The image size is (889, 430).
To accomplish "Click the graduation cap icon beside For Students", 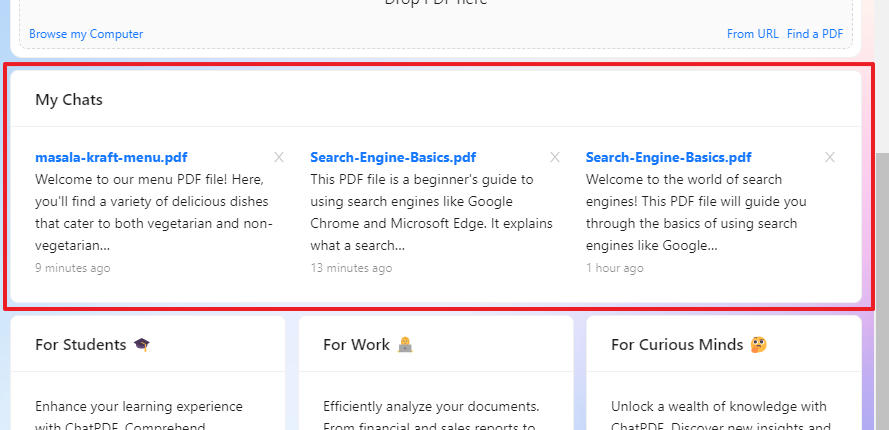I will [x=142, y=344].
